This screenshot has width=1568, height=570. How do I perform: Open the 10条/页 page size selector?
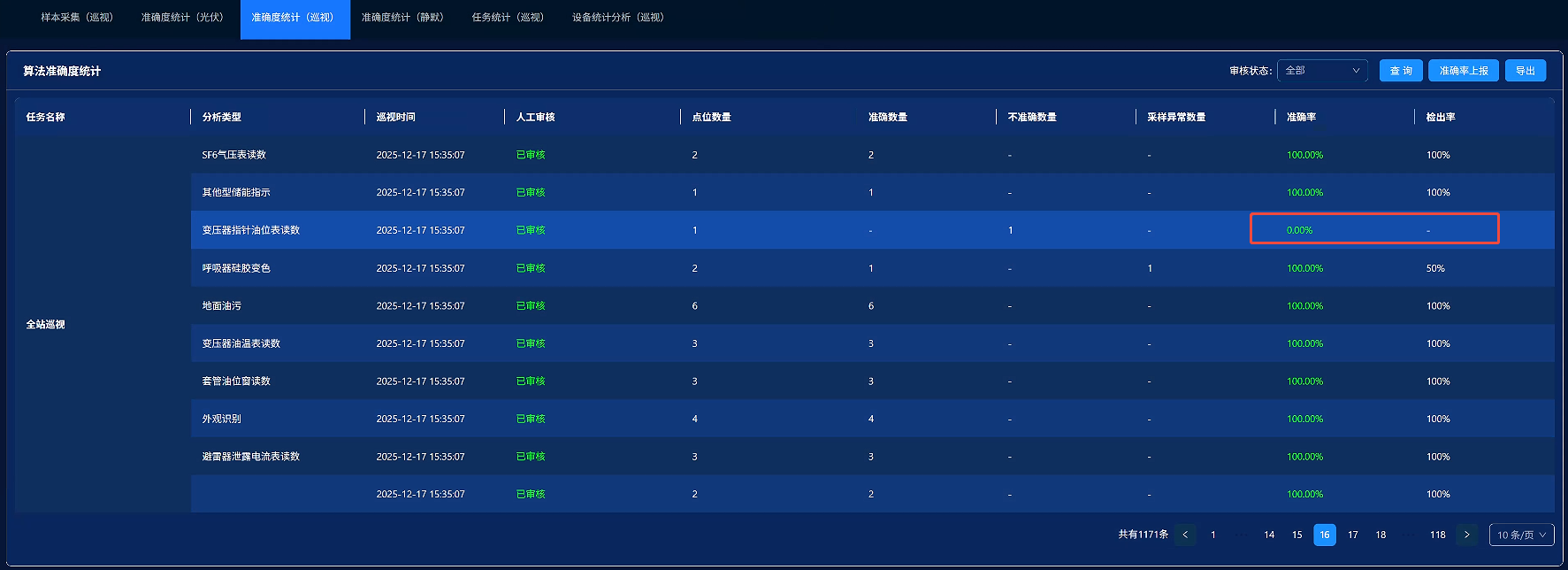tap(1521, 535)
